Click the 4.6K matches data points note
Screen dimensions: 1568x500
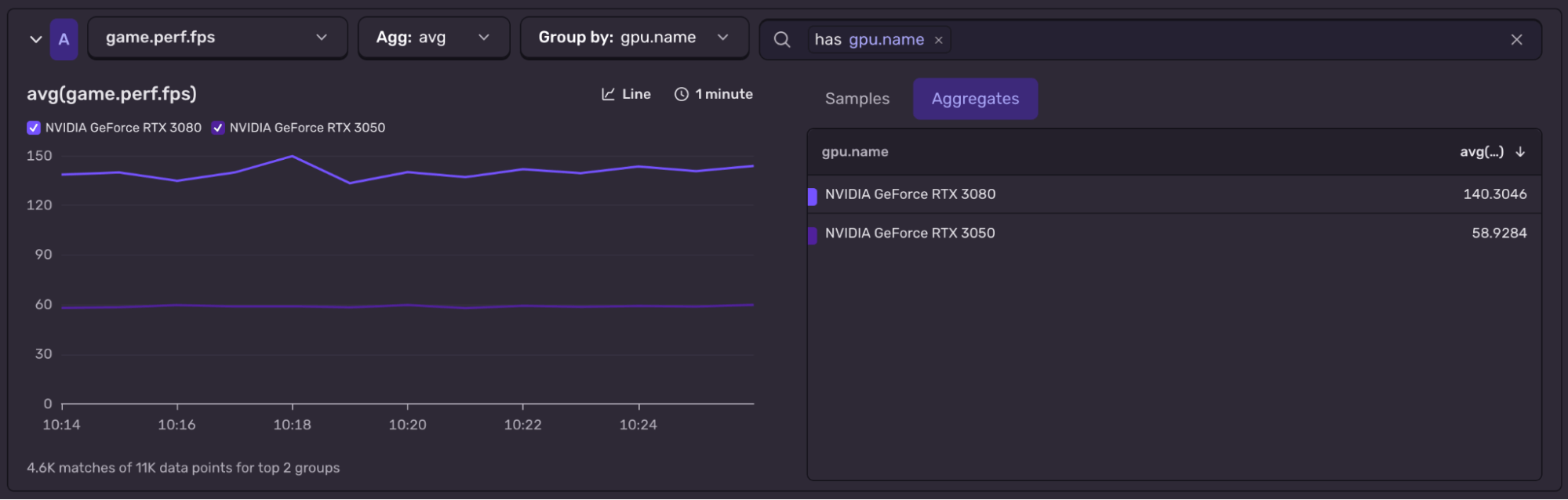(184, 468)
